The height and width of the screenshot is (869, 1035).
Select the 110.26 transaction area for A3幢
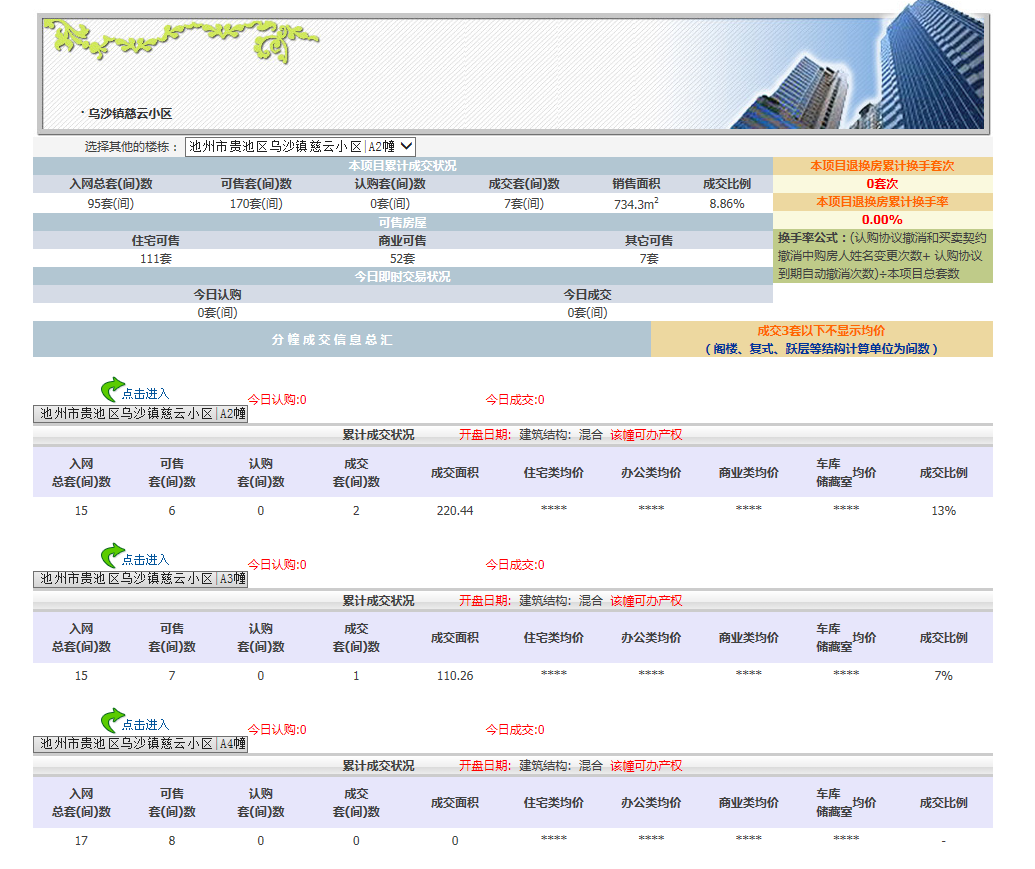(x=455, y=676)
